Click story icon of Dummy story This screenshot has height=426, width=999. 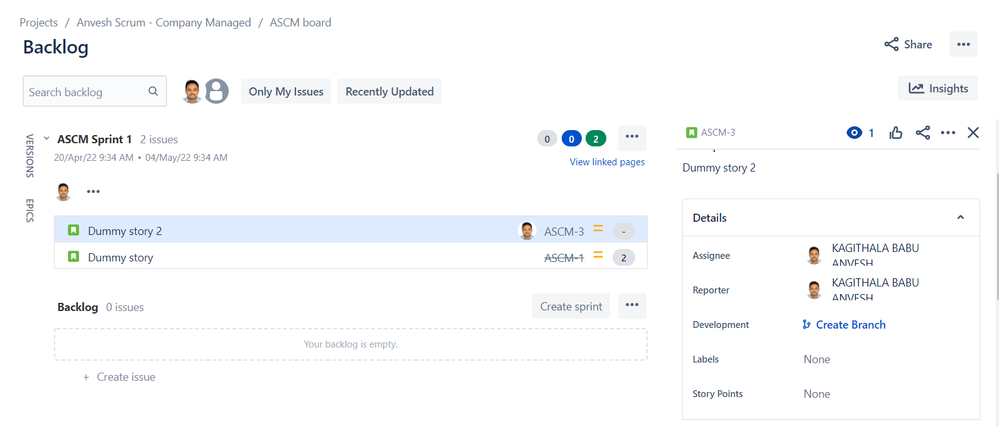pyautogui.click(x=73, y=257)
